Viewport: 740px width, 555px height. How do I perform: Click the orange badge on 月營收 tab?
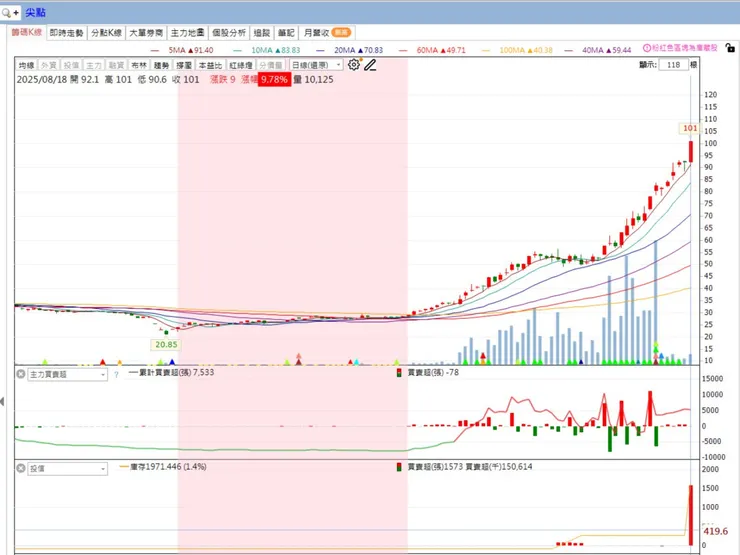click(341, 33)
